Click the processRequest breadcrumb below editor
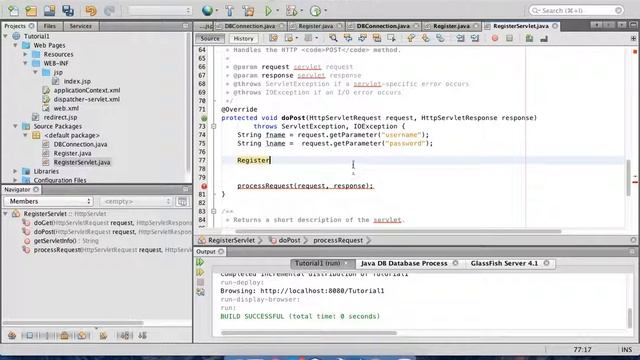 pos(338,240)
